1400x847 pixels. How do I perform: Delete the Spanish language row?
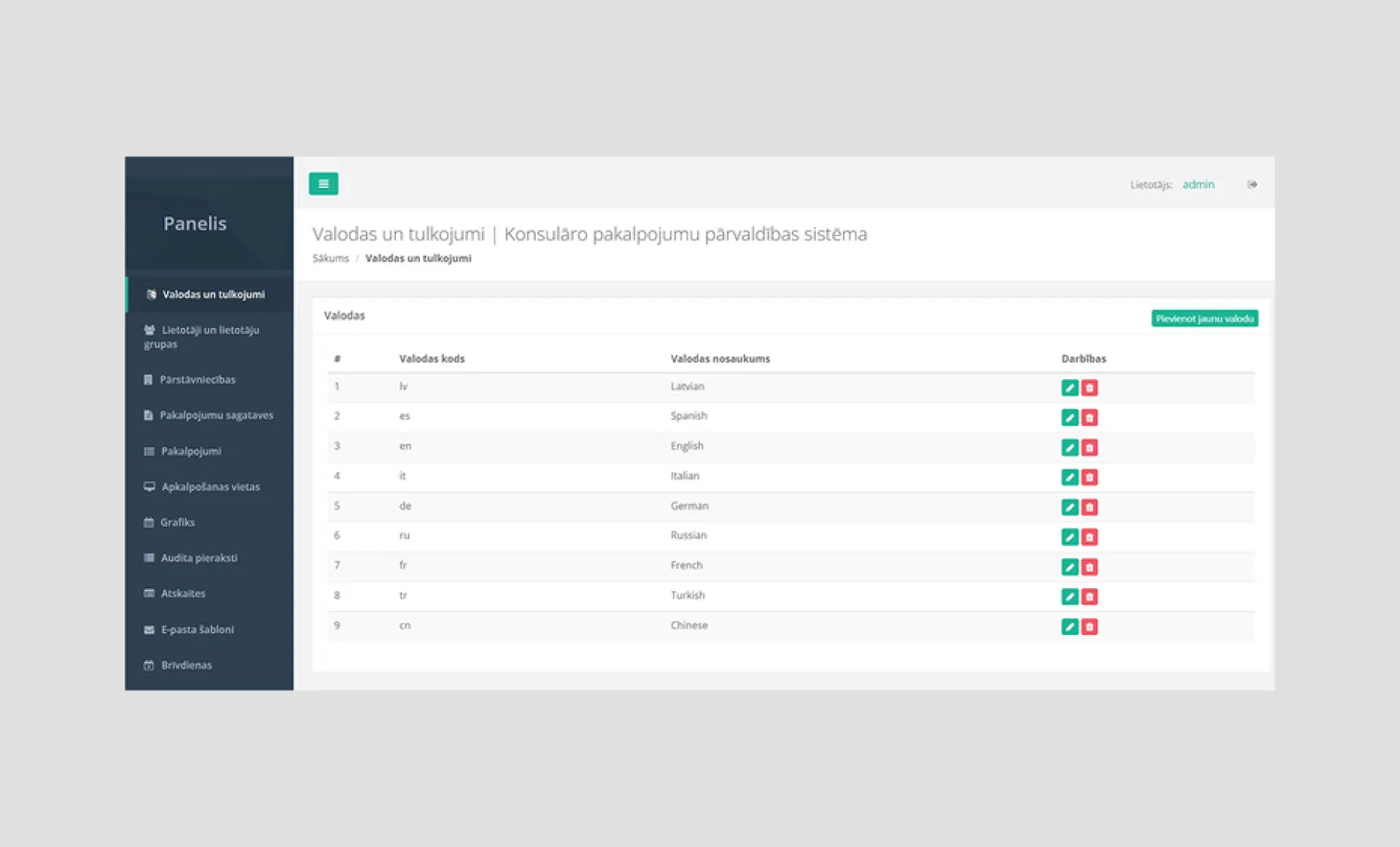(1089, 418)
